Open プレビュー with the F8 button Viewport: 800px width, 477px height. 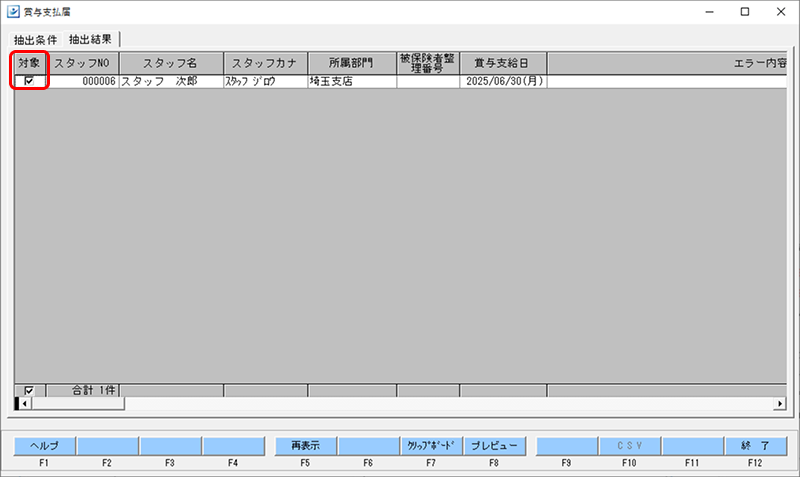pos(494,446)
